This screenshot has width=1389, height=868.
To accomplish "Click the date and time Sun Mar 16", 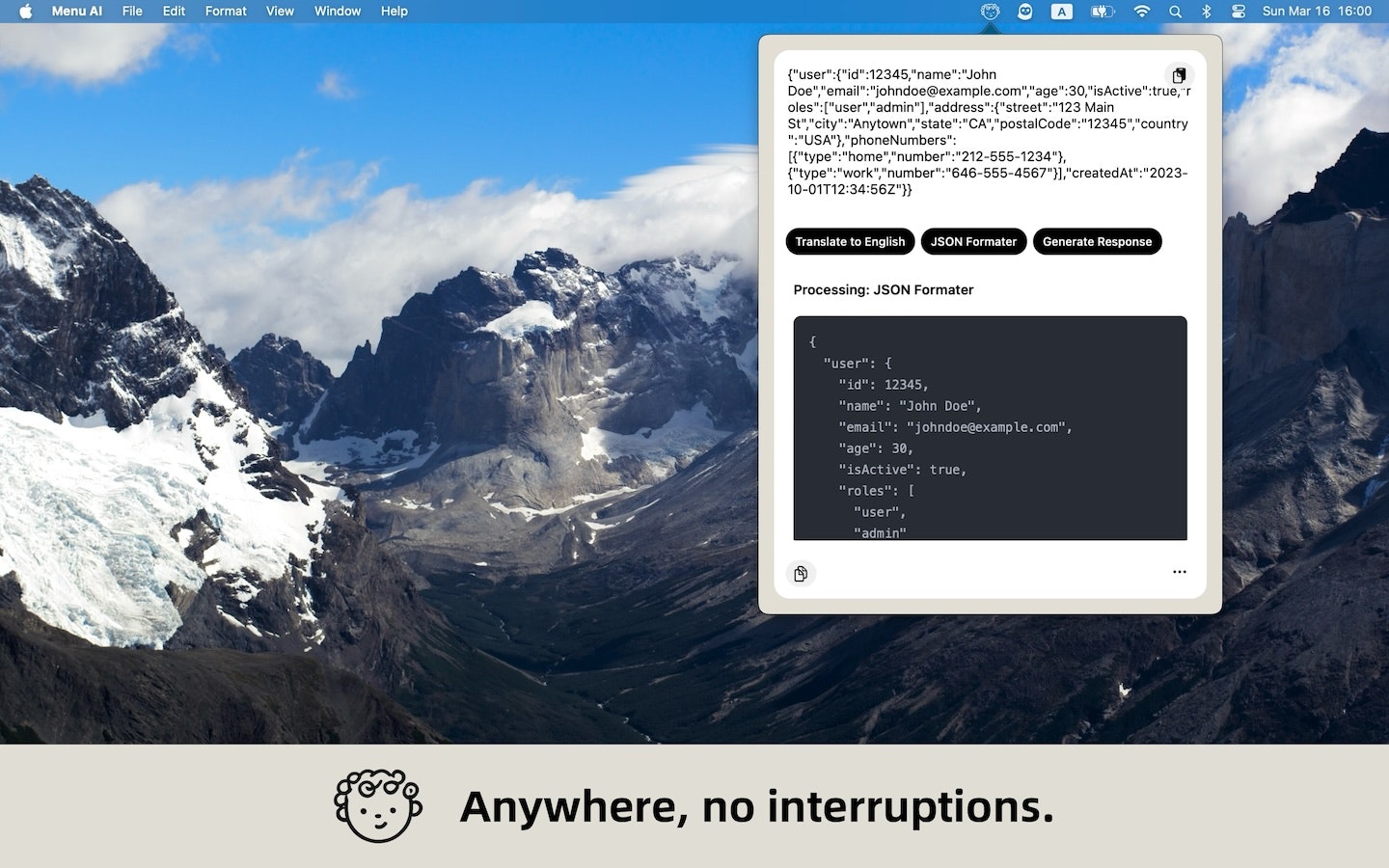I will (1317, 12).
